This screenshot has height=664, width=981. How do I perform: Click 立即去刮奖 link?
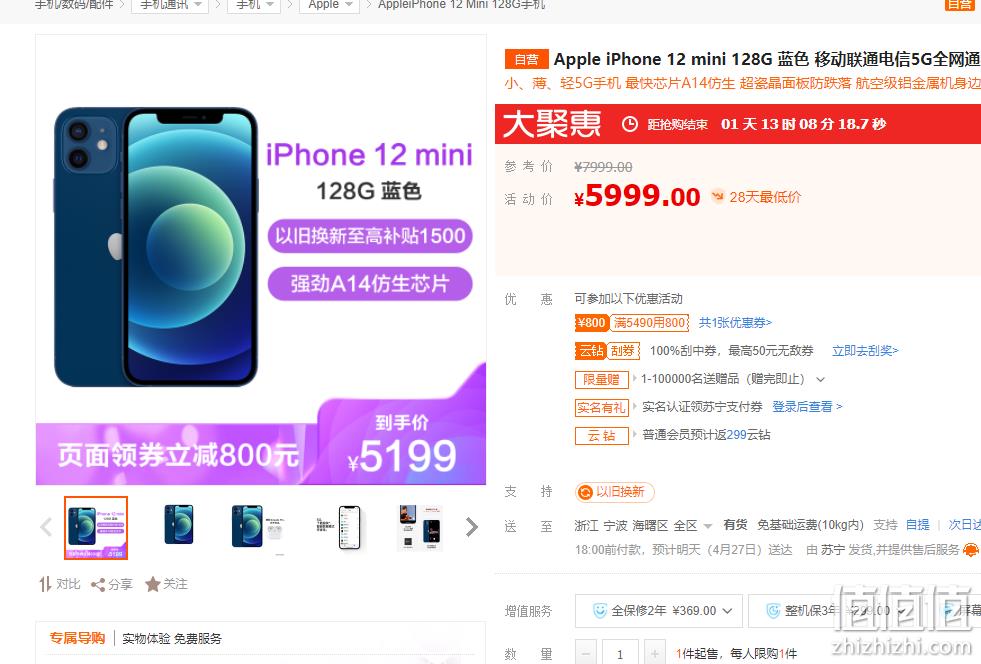click(865, 350)
